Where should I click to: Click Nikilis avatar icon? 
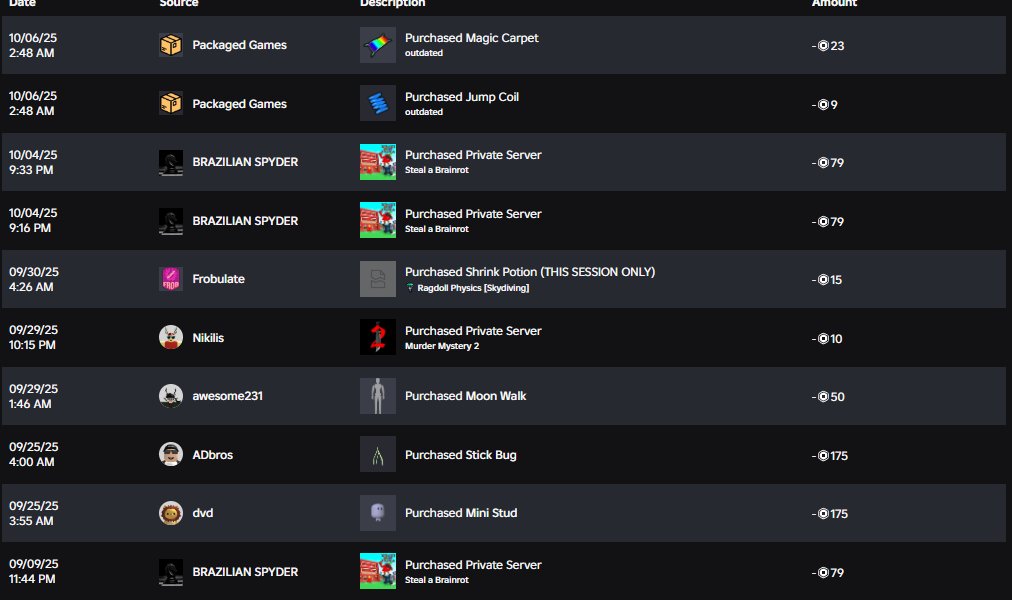(x=171, y=337)
